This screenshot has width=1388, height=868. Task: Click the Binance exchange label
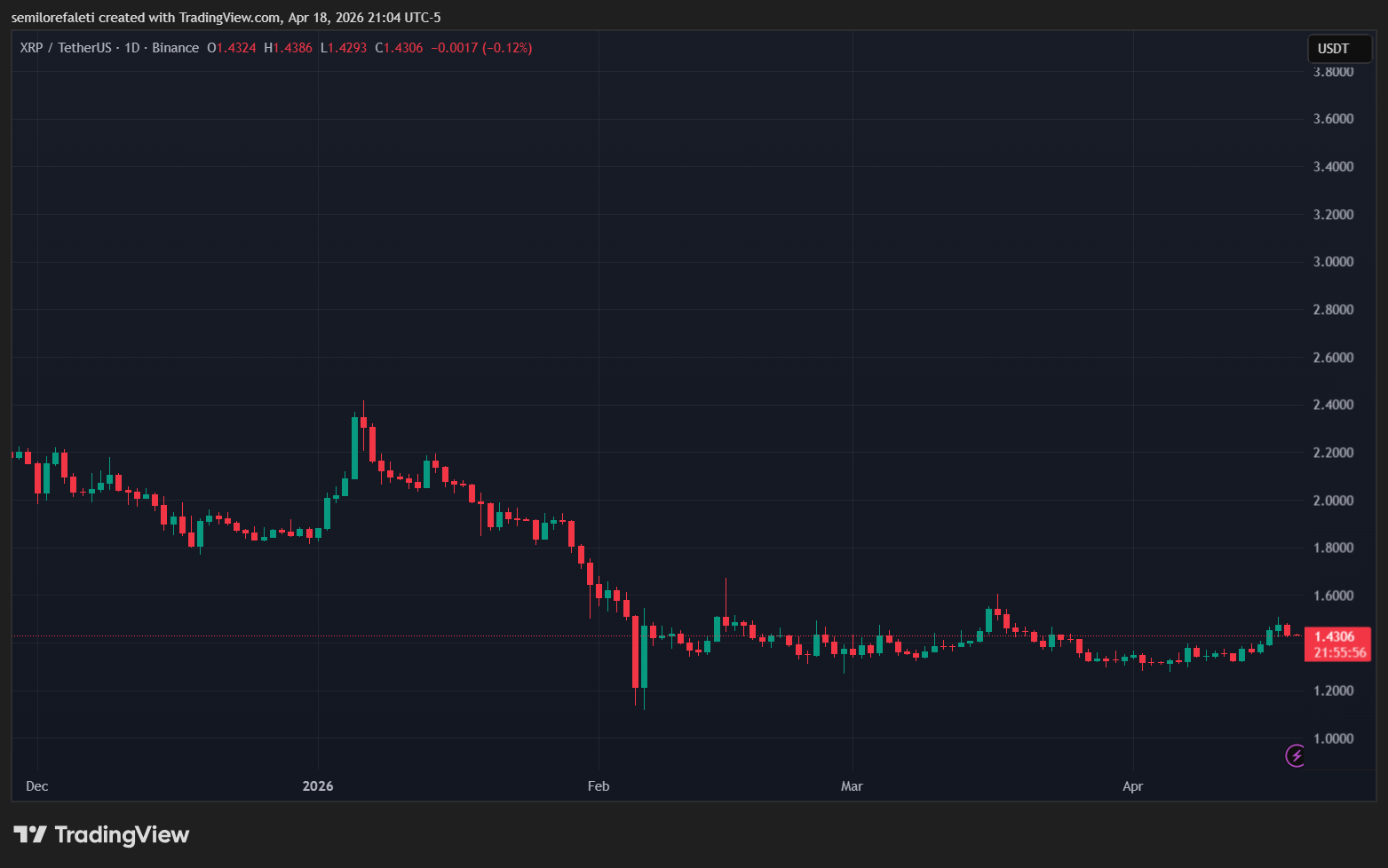coord(175,47)
